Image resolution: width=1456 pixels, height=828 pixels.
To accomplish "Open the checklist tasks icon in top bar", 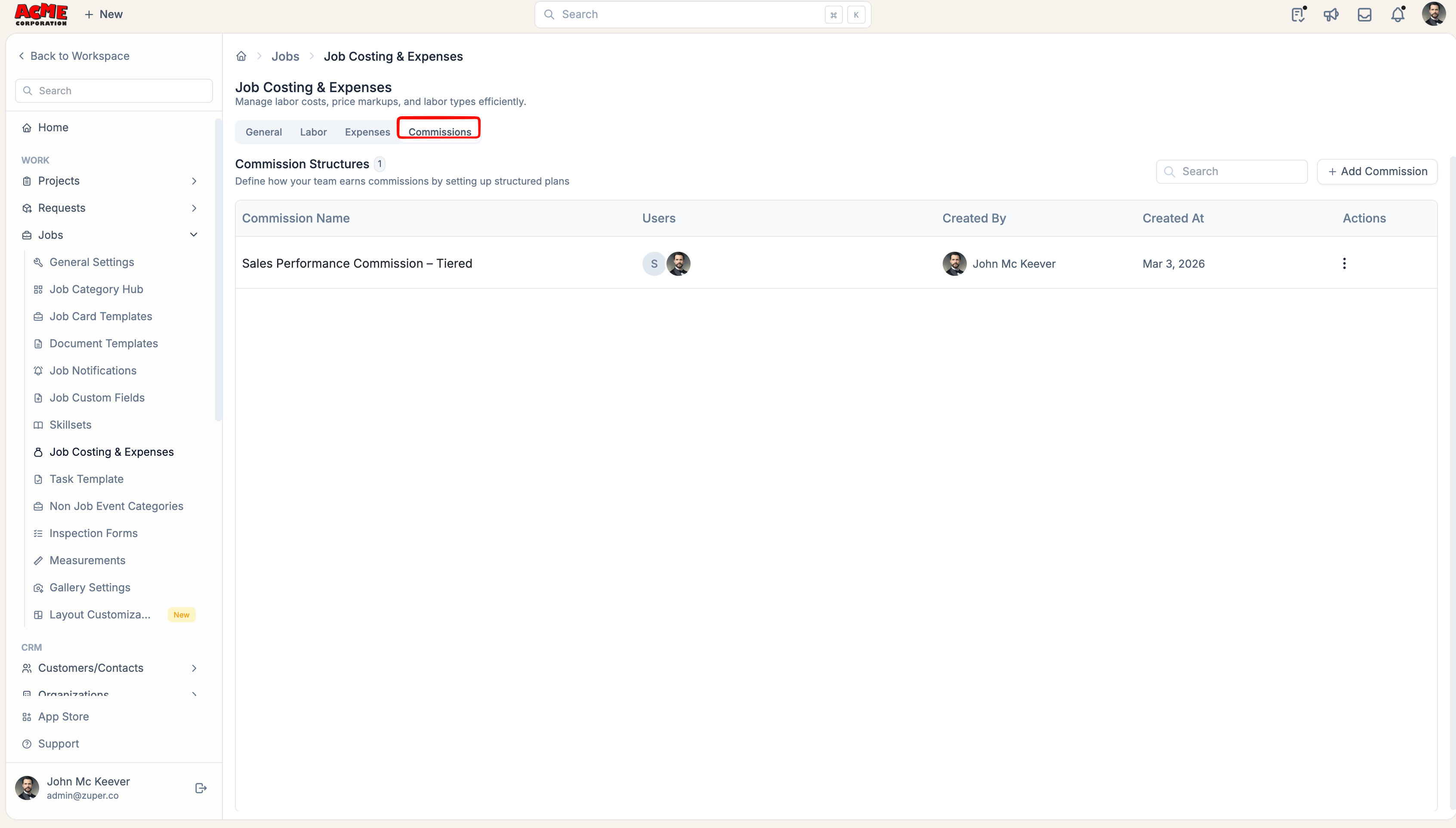I will coord(1298,14).
